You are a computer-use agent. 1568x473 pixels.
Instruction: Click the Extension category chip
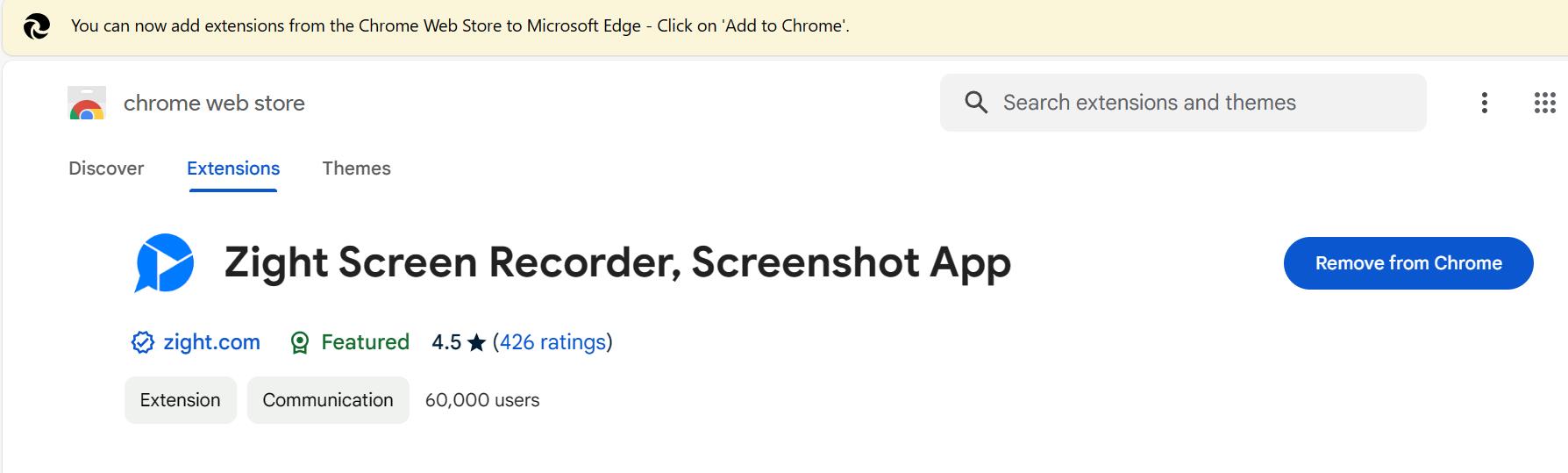(181, 400)
